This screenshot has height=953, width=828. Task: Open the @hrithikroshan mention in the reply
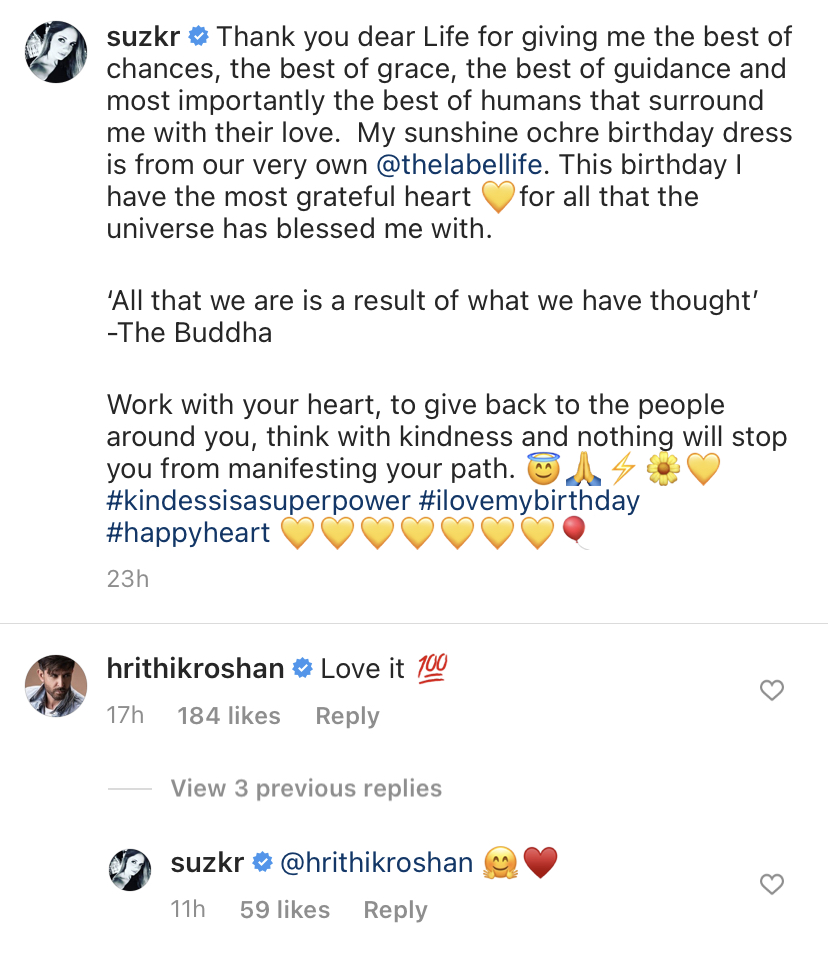pos(377,862)
